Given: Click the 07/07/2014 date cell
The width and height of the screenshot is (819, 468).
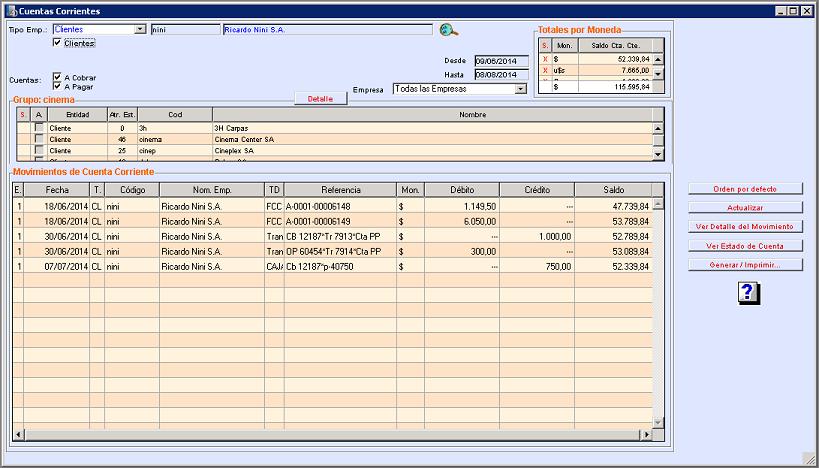Looking at the screenshot, I should point(56,267).
